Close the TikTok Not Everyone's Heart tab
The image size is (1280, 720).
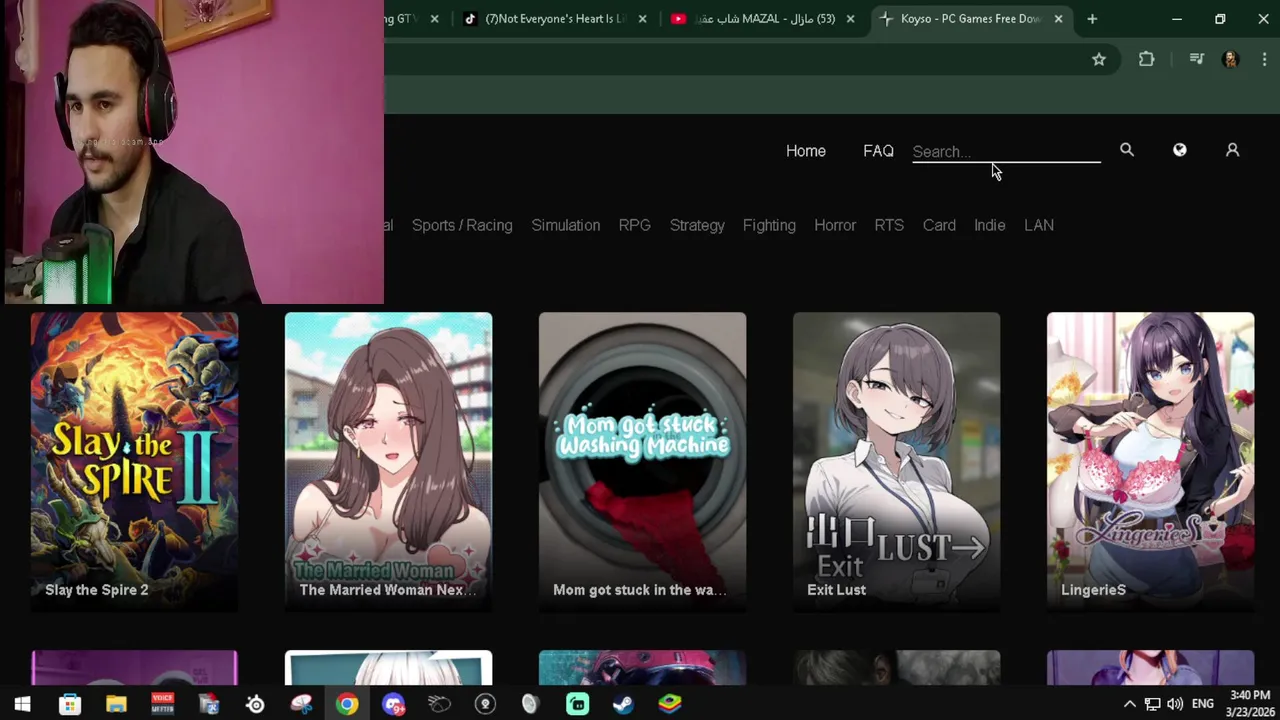pyautogui.click(x=642, y=19)
